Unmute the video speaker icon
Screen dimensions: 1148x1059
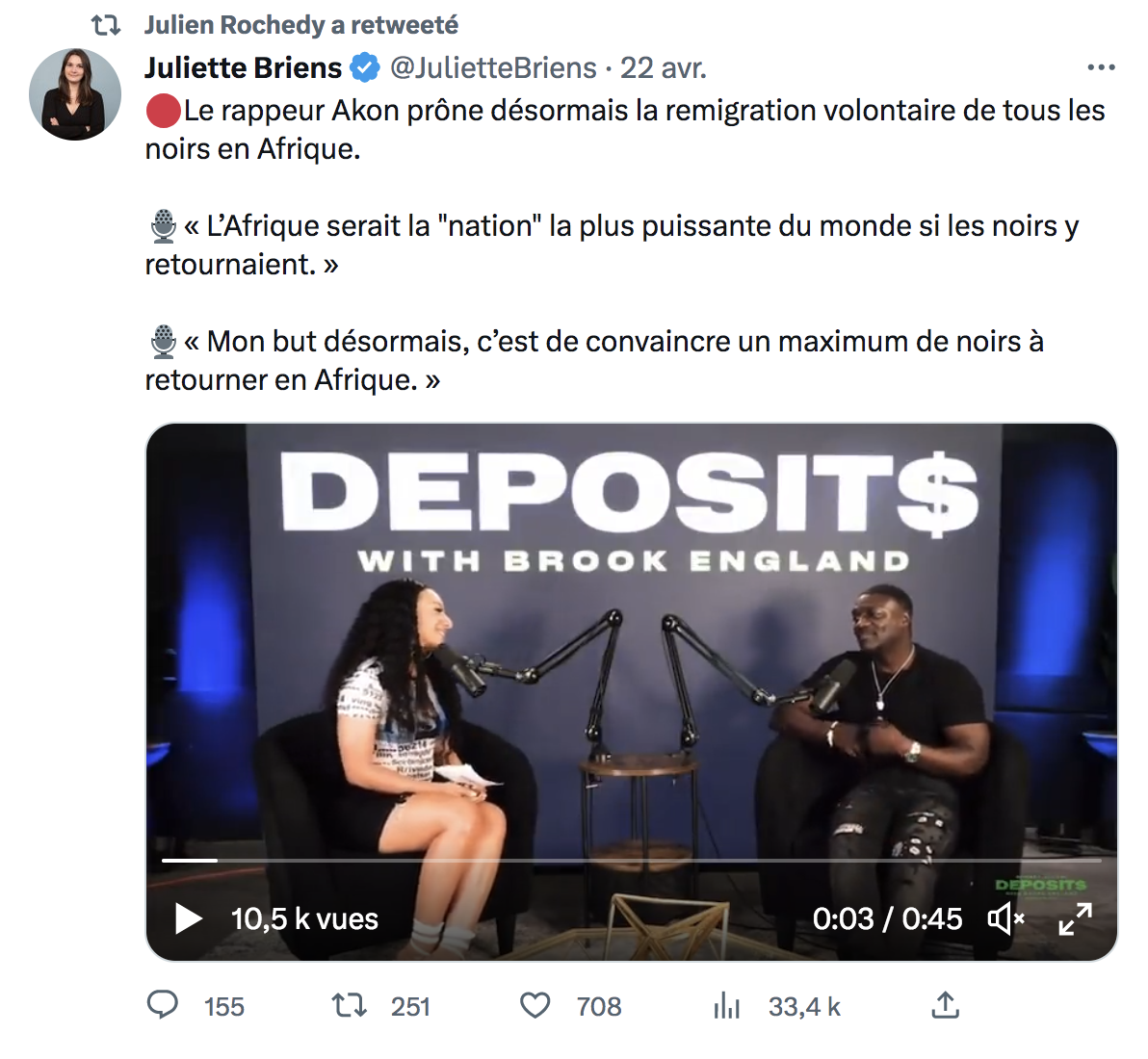pyautogui.click(x=1006, y=918)
